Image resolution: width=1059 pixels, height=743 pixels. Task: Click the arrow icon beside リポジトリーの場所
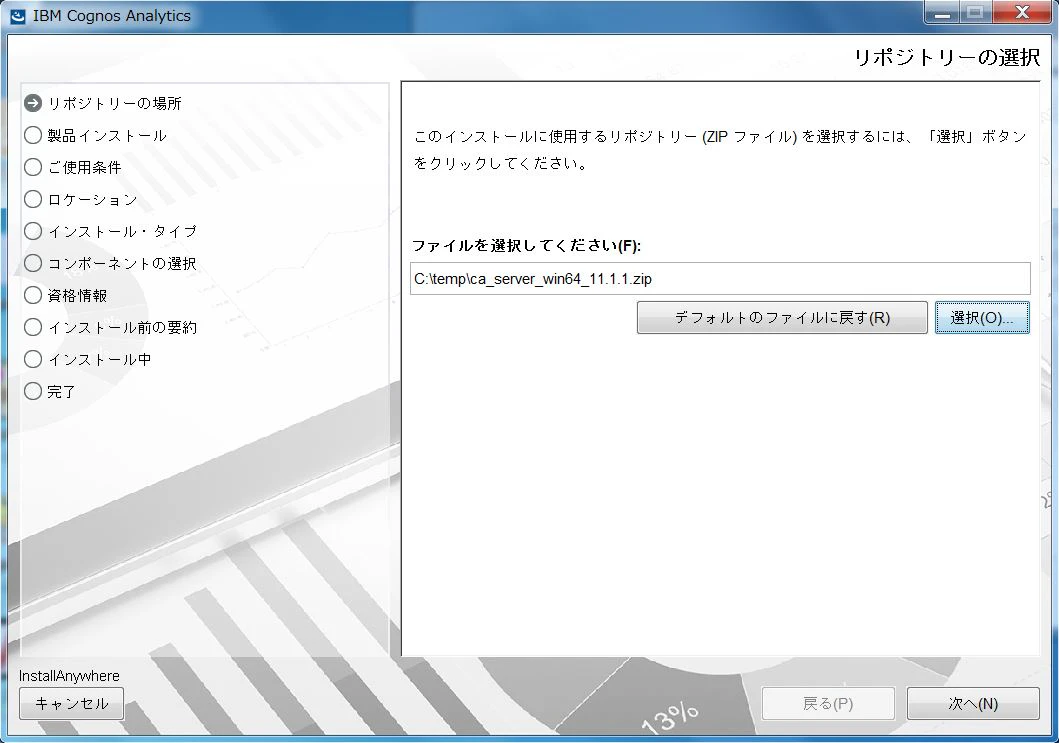click(33, 103)
